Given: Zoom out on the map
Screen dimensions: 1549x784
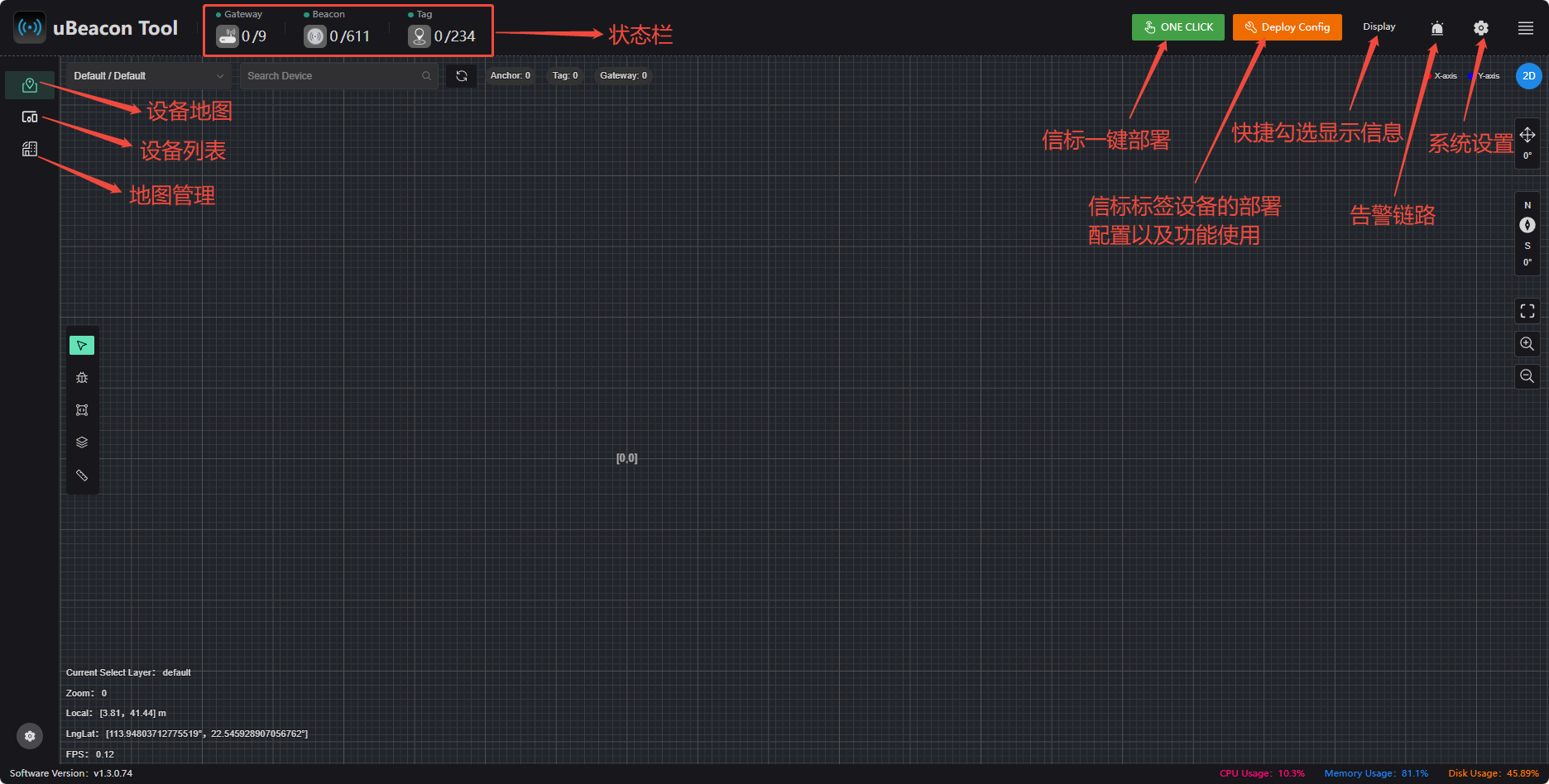Looking at the screenshot, I should tap(1527, 376).
